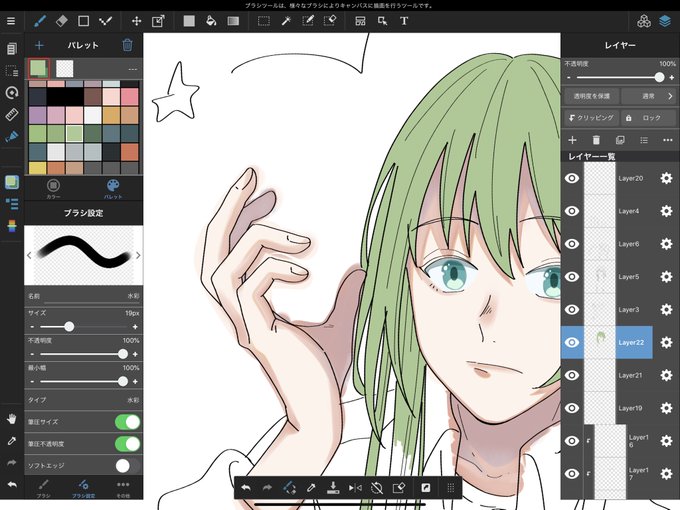Click the クリッピング button
The image size is (680, 510).
click(x=592, y=118)
